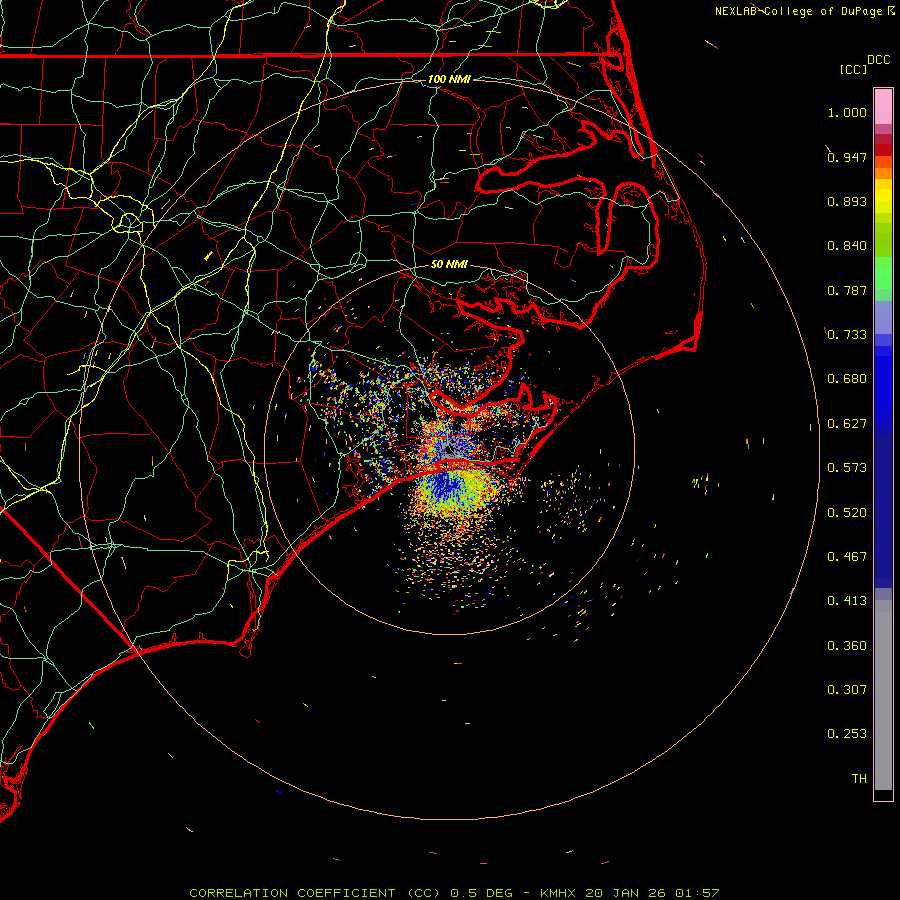Click CORRELATION COEFFICIENT in the bottom caption

292,893
